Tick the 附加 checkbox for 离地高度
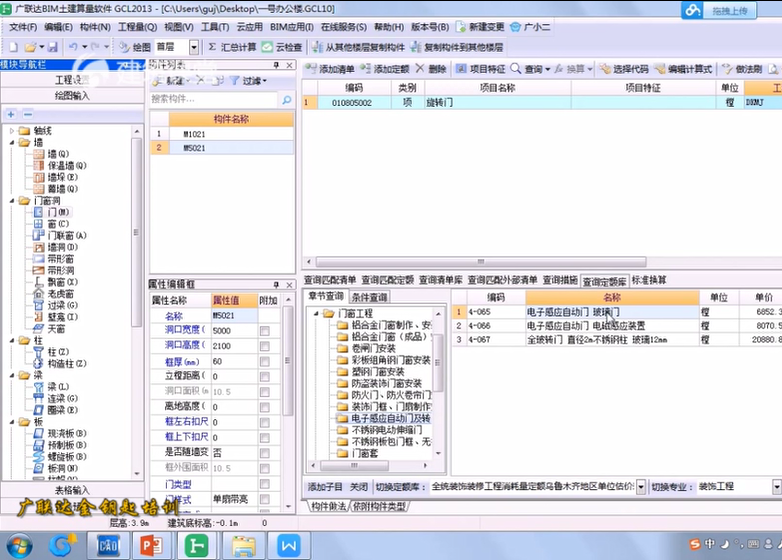The width and height of the screenshot is (782, 560). [x=265, y=407]
